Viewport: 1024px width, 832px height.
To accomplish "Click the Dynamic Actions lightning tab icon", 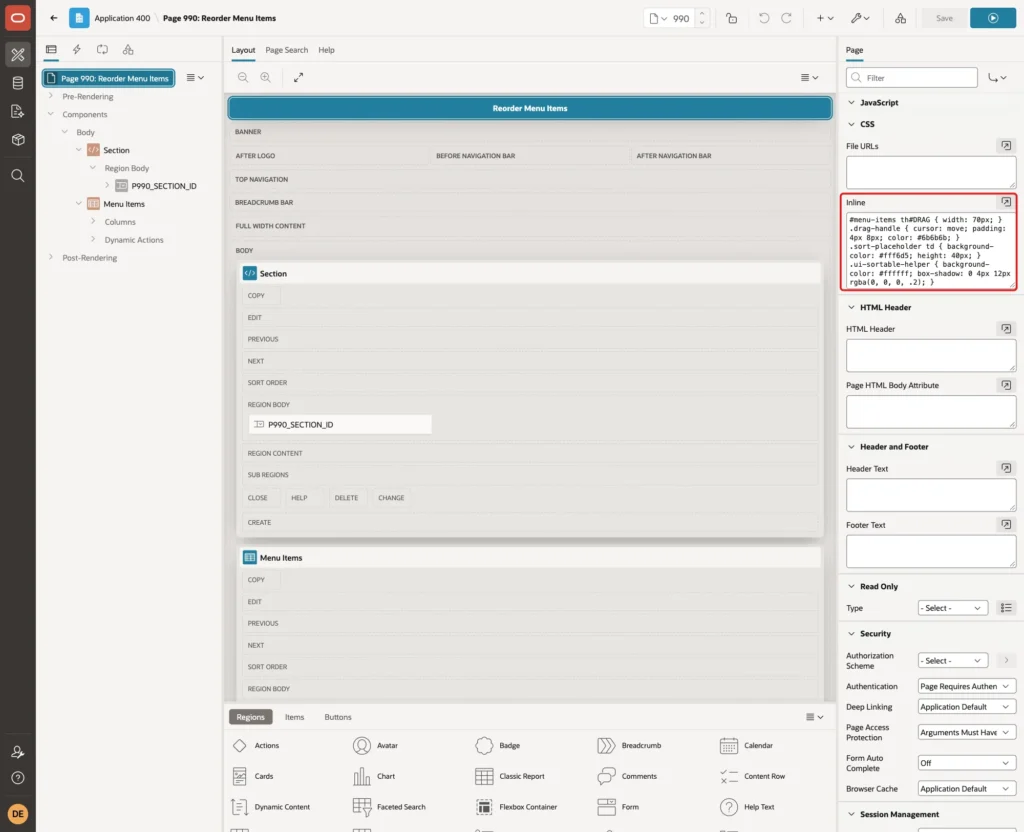I will pos(76,50).
